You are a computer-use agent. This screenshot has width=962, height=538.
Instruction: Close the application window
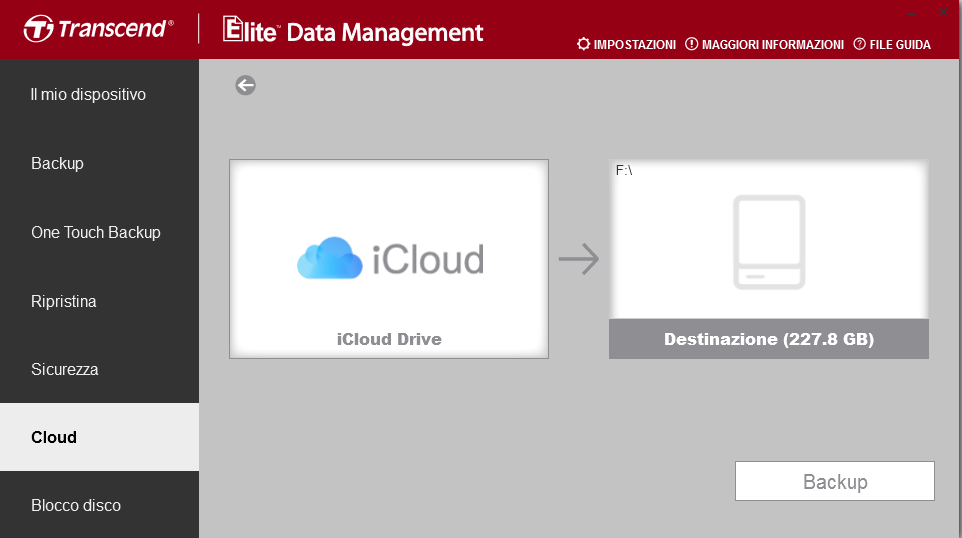coord(943,12)
